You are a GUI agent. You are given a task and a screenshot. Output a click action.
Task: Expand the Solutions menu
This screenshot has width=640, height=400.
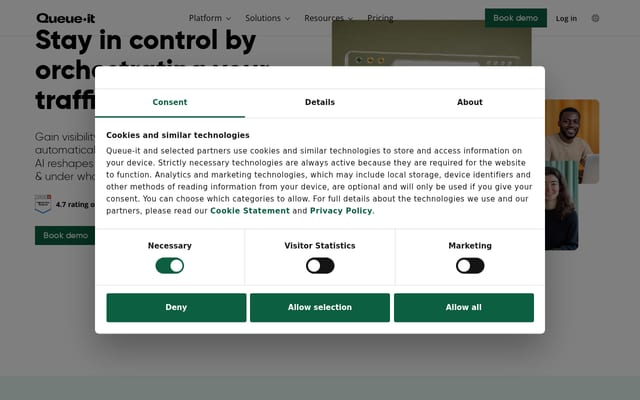tap(267, 18)
